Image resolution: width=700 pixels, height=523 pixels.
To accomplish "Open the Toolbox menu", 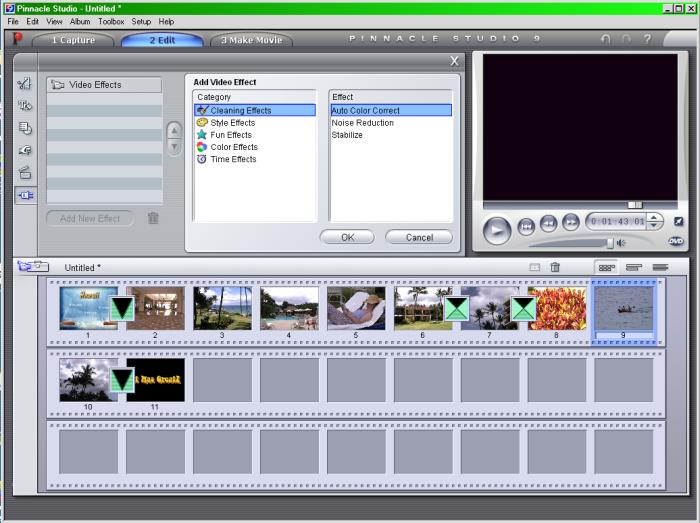I will (111, 21).
